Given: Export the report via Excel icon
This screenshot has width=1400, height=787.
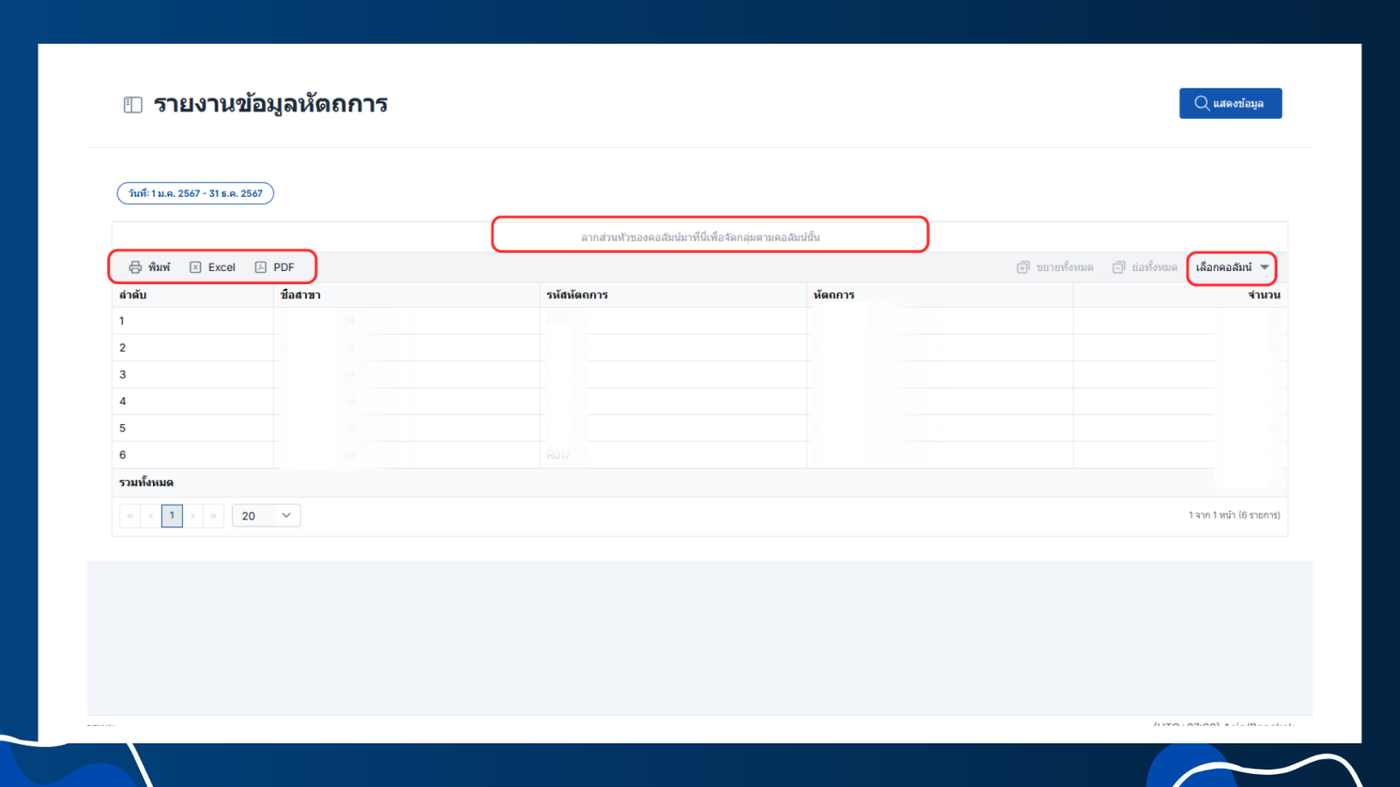Looking at the screenshot, I should [x=196, y=267].
